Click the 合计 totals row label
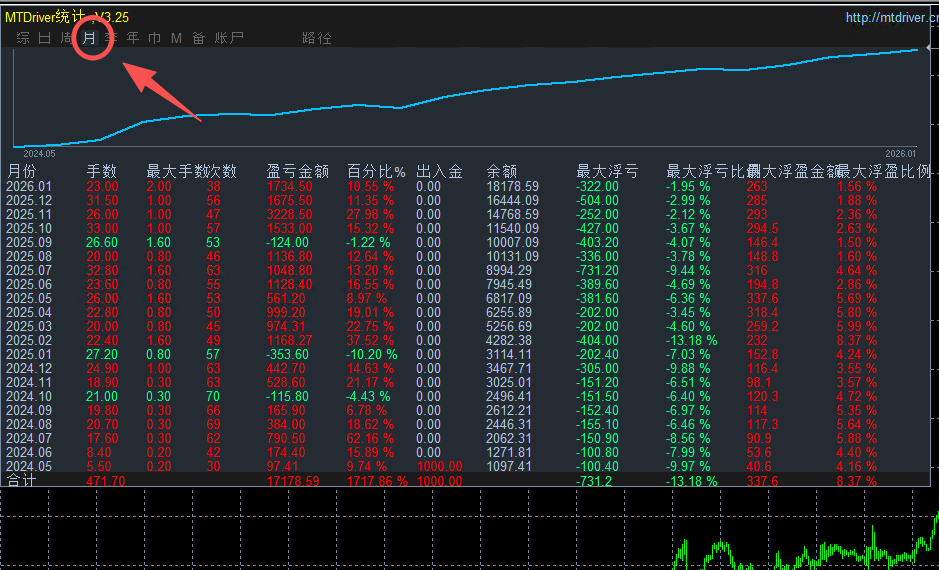This screenshot has width=939, height=570. [x=21, y=481]
